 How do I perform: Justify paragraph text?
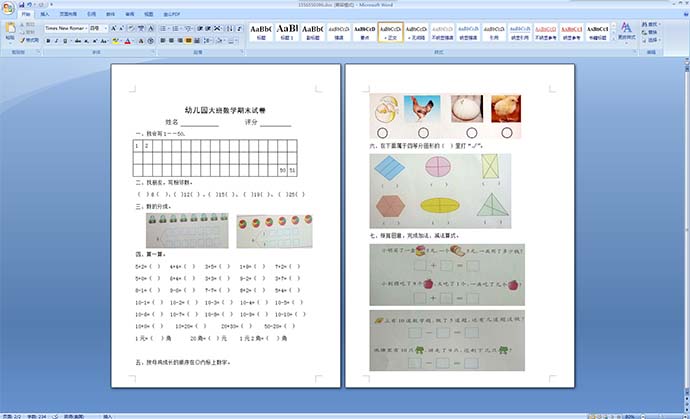click(x=188, y=41)
